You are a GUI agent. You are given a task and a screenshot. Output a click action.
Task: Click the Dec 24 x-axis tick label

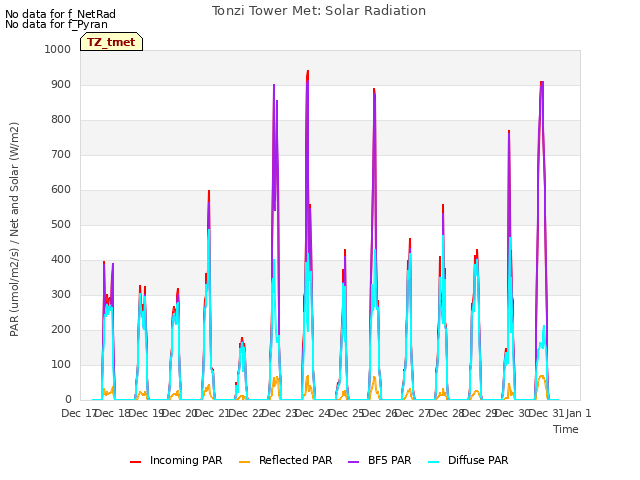tap(313, 413)
